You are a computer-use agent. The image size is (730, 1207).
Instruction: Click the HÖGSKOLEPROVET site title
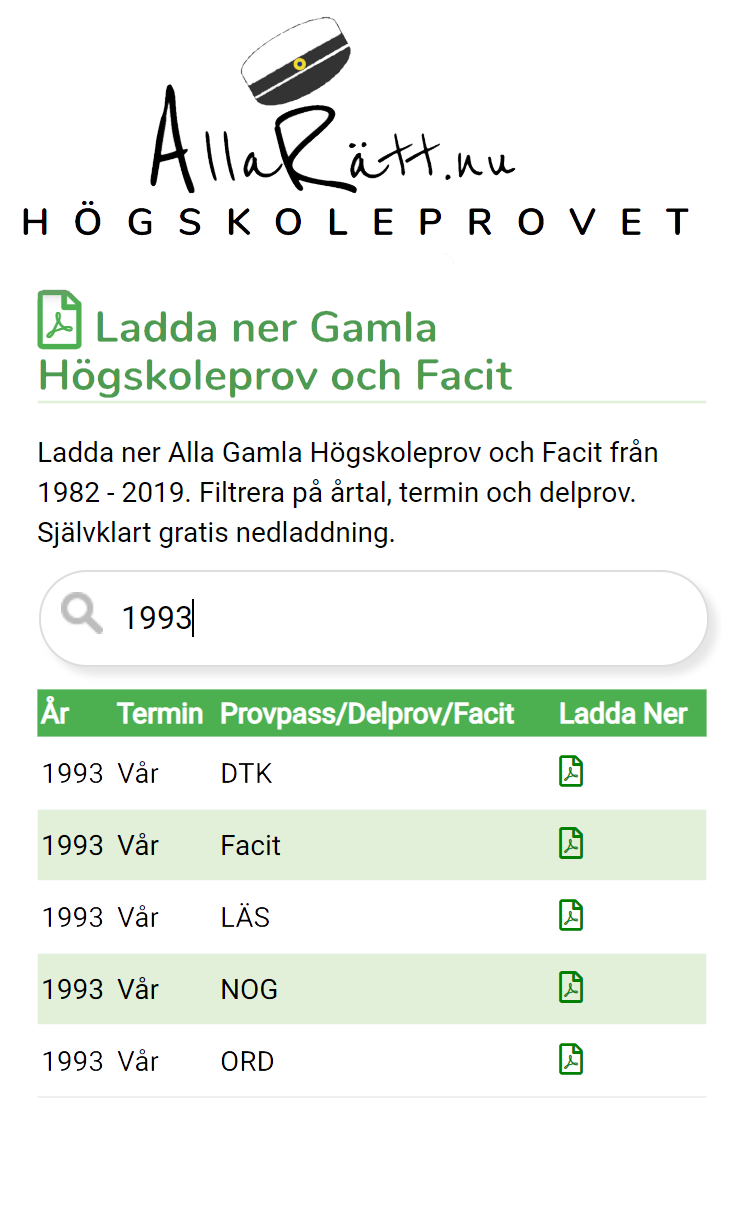pos(355,223)
